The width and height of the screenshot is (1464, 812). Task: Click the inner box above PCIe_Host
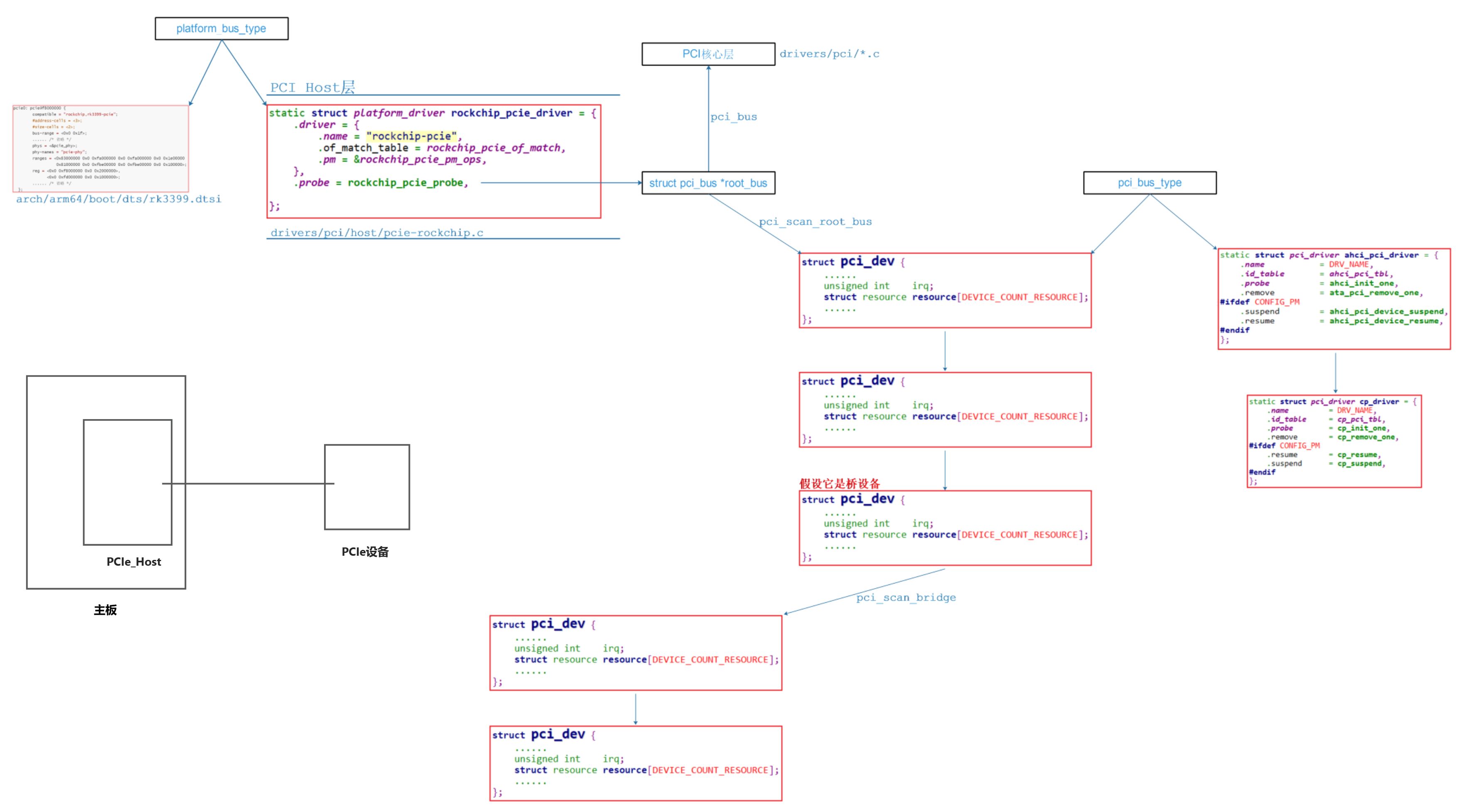pyautogui.click(x=128, y=483)
